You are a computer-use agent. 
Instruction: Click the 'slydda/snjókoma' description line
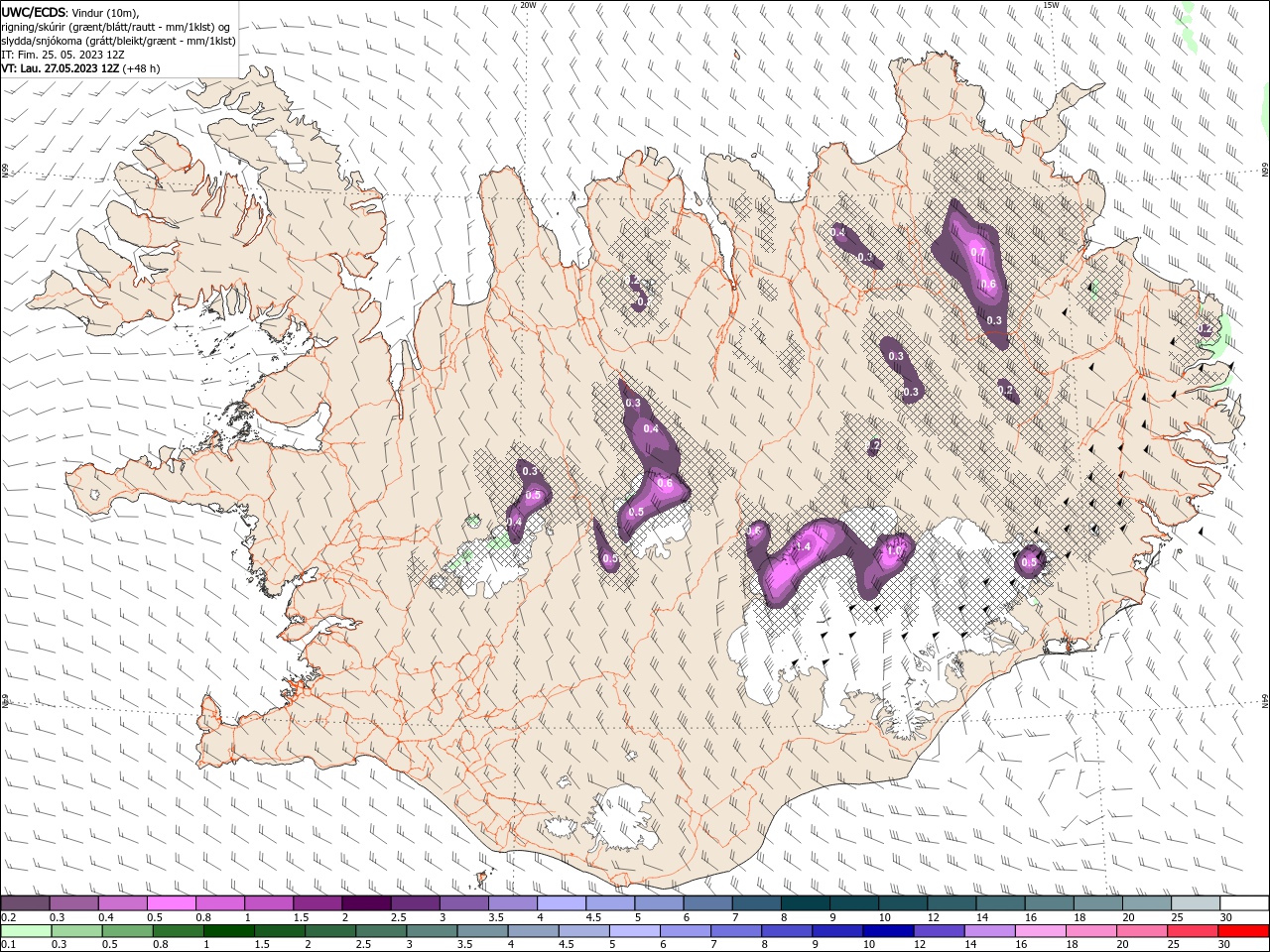tap(118, 41)
